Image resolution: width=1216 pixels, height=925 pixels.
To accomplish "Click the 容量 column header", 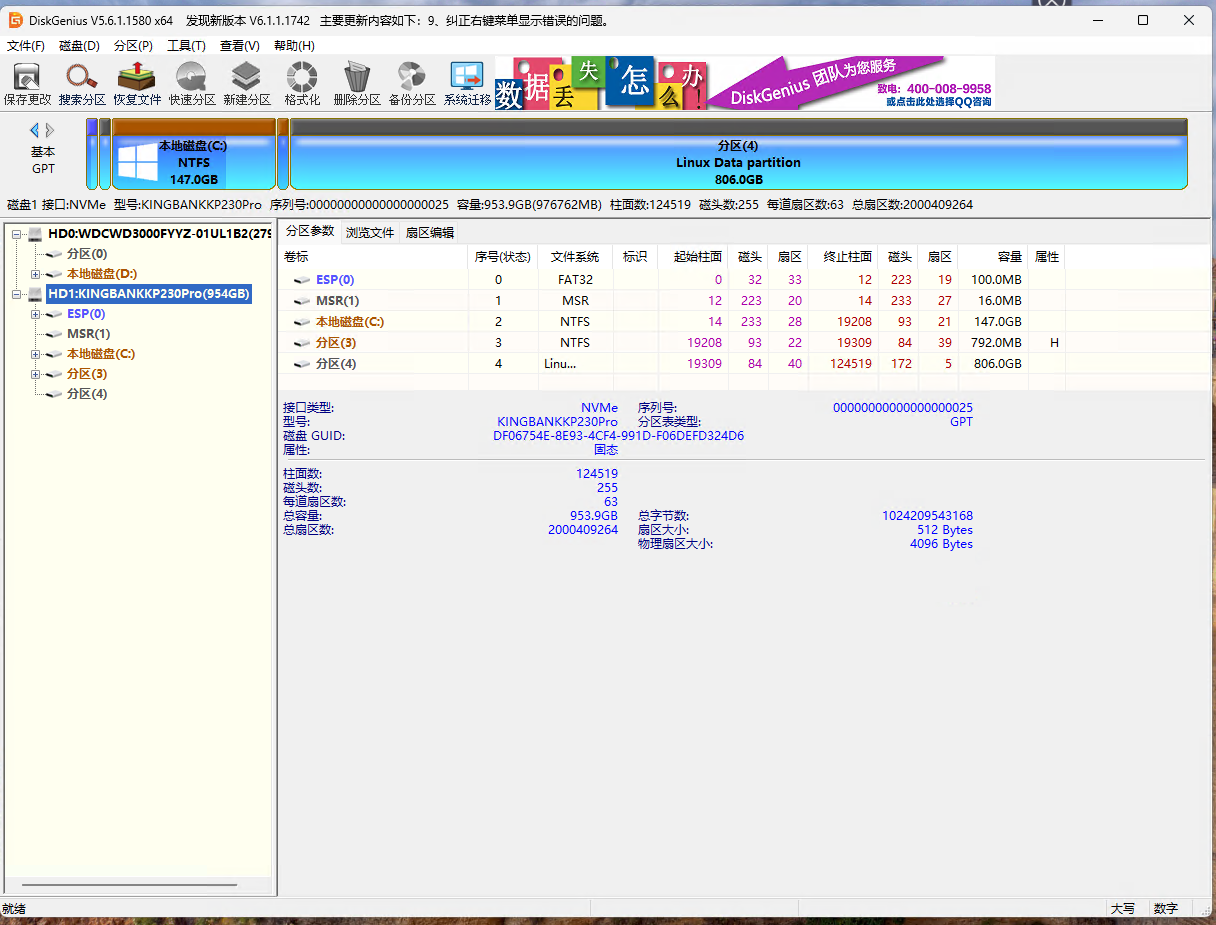I will click(1008, 257).
